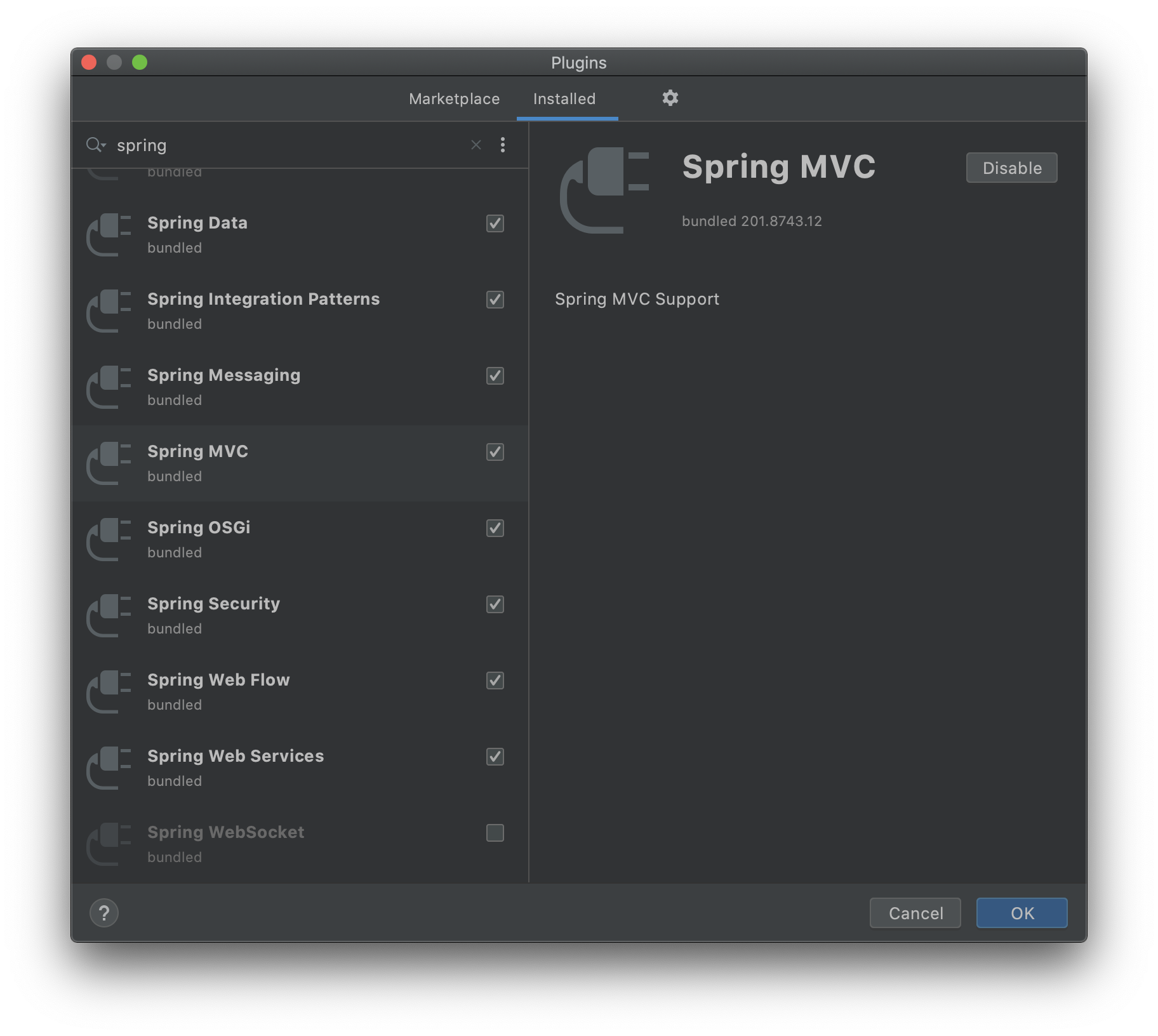Switch to the Marketplace tab
Screen dimensions: 1158x1036
point(454,99)
